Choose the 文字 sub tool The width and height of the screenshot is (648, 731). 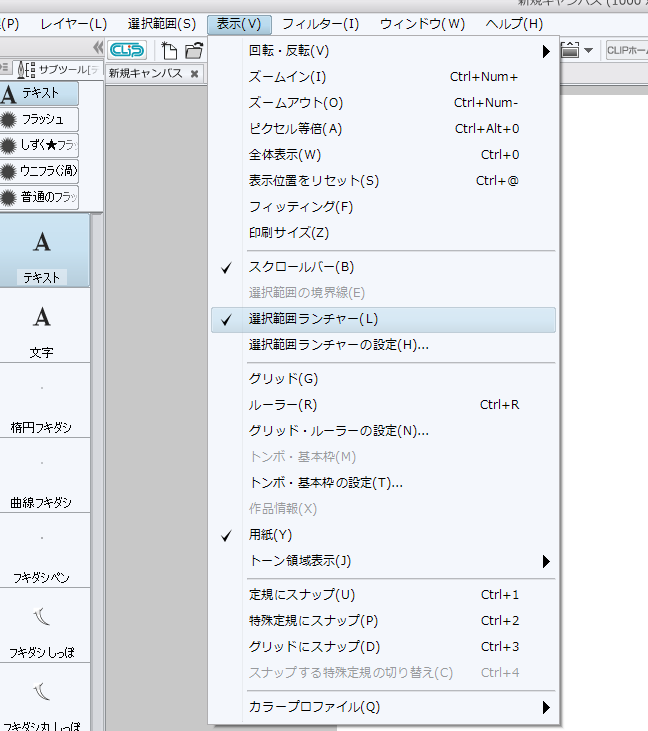44,325
